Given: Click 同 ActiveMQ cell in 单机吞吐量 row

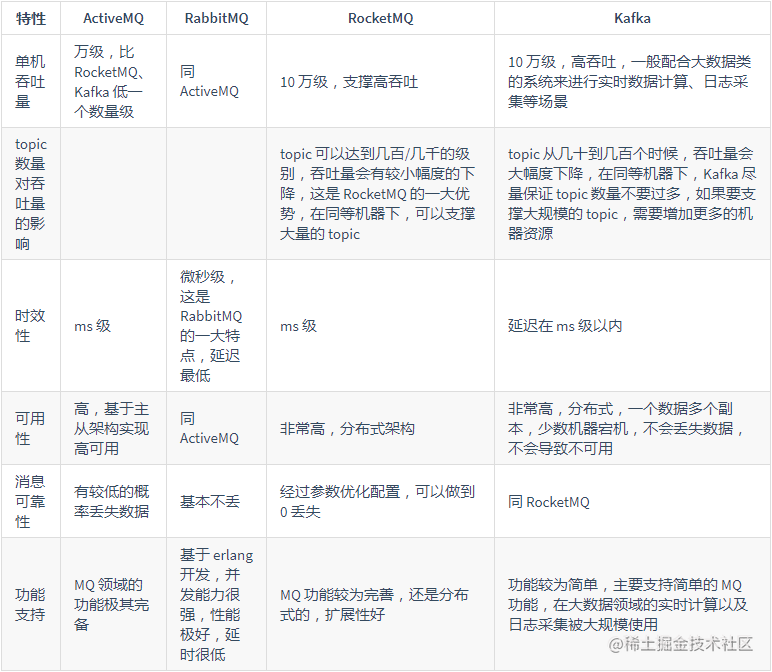Looking at the screenshot, I should 216,81.
